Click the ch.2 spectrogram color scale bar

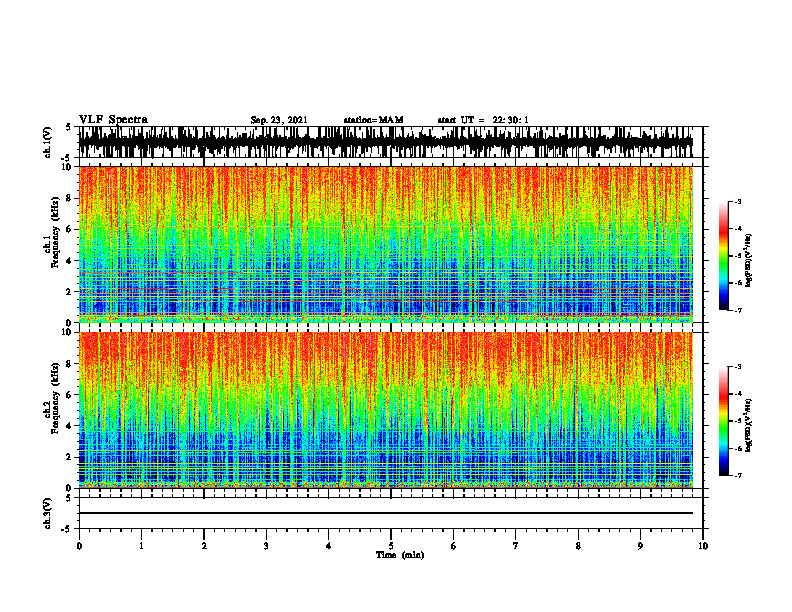[x=723, y=421]
